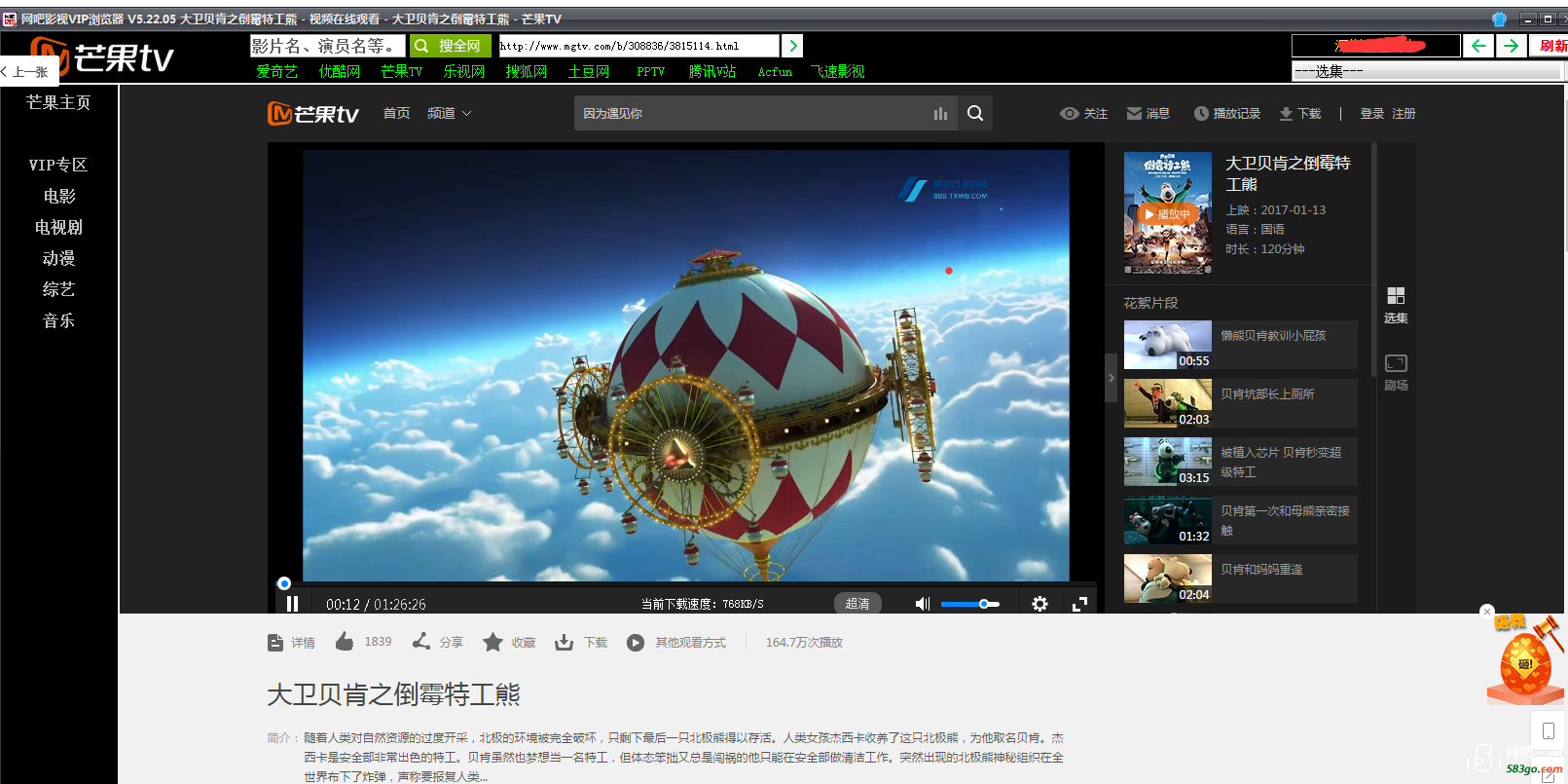This screenshot has height=784, width=1568.
Task: Click the 登录 login link
Action: [x=1372, y=113]
